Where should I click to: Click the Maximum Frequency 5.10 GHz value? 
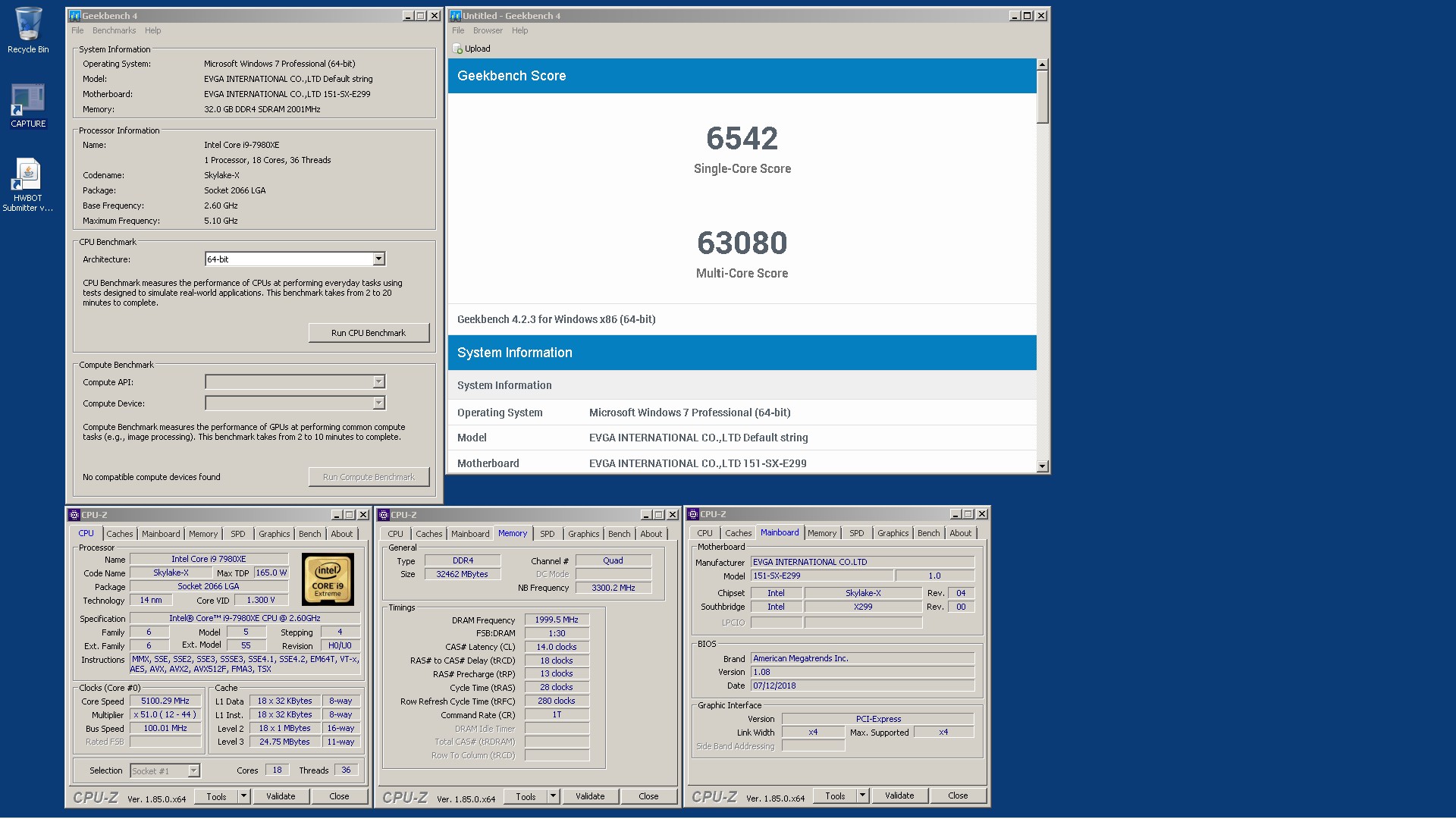[x=221, y=221]
